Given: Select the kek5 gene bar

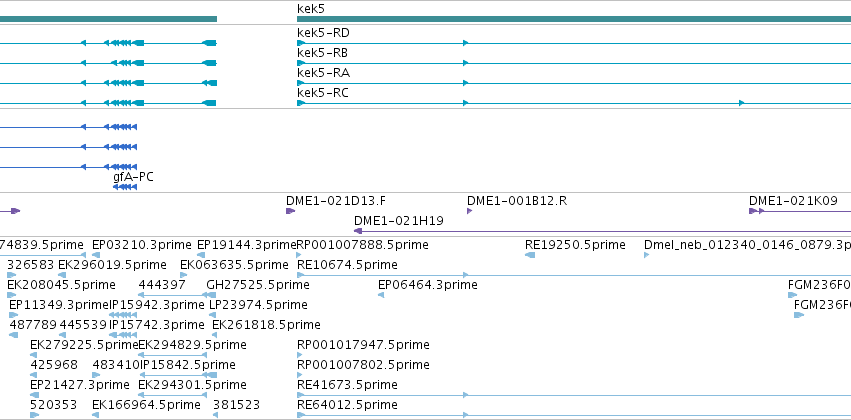Looking at the screenshot, I should click(x=574, y=19).
